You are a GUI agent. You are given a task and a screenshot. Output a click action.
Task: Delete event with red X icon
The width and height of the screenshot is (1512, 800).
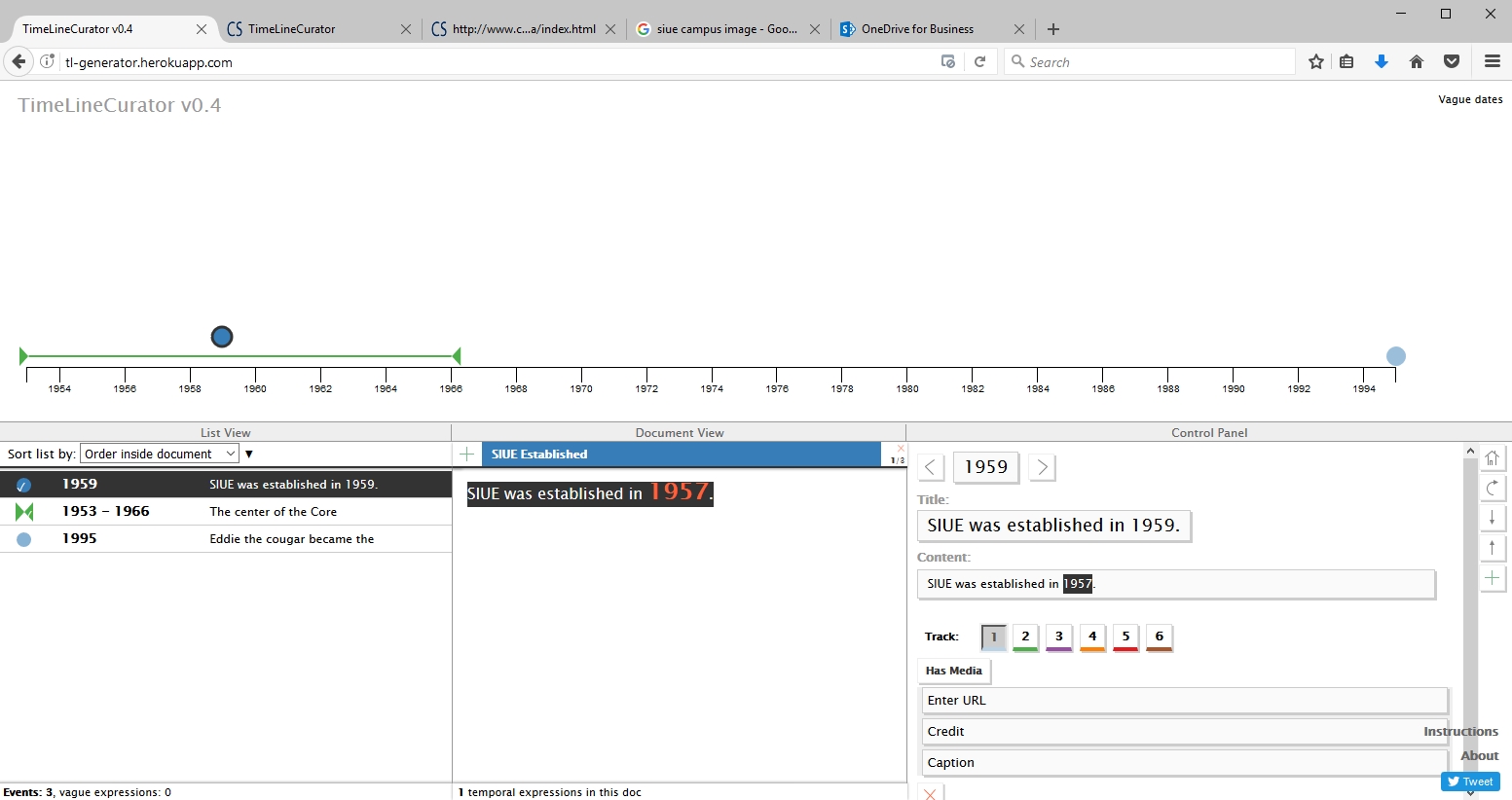click(930, 793)
